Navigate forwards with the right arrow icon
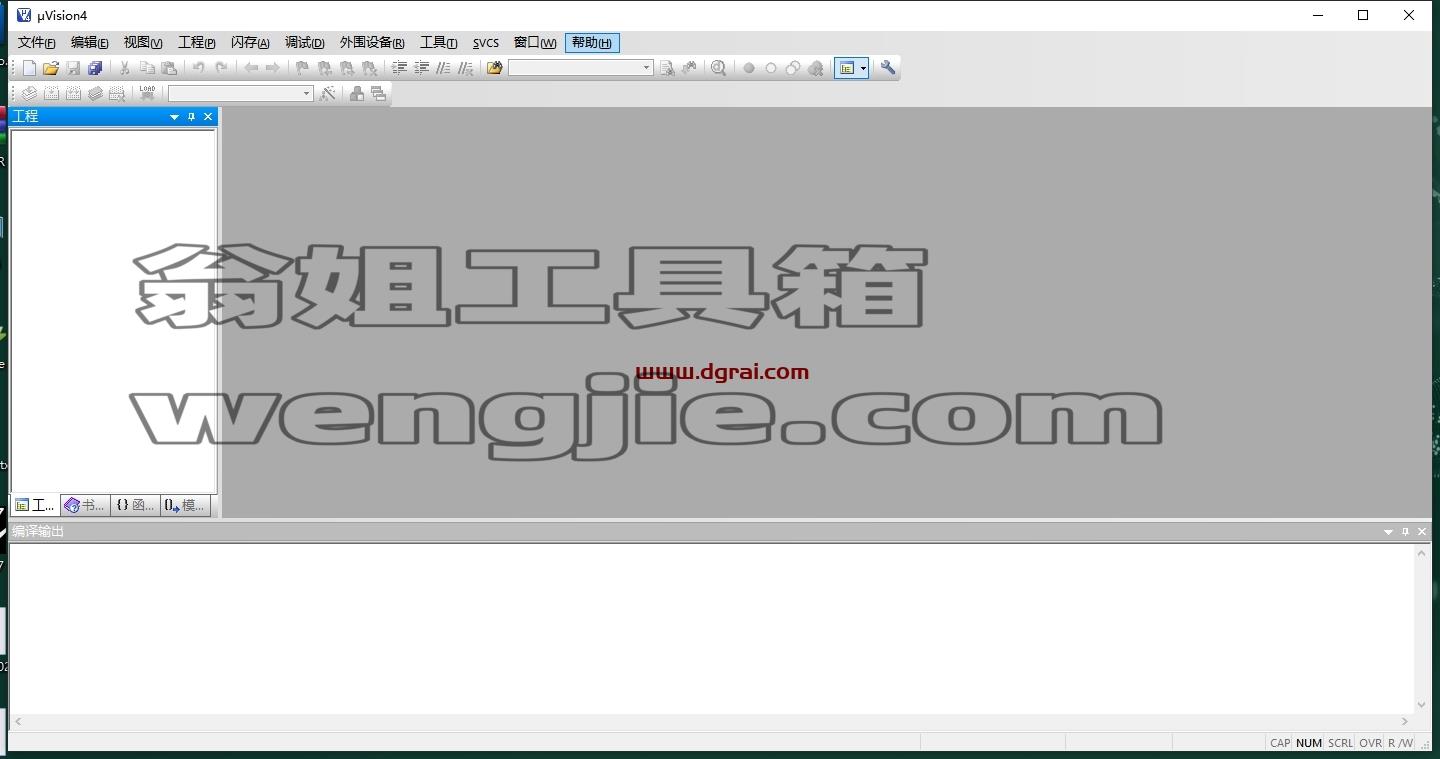The height and width of the screenshot is (759, 1440). (272, 68)
